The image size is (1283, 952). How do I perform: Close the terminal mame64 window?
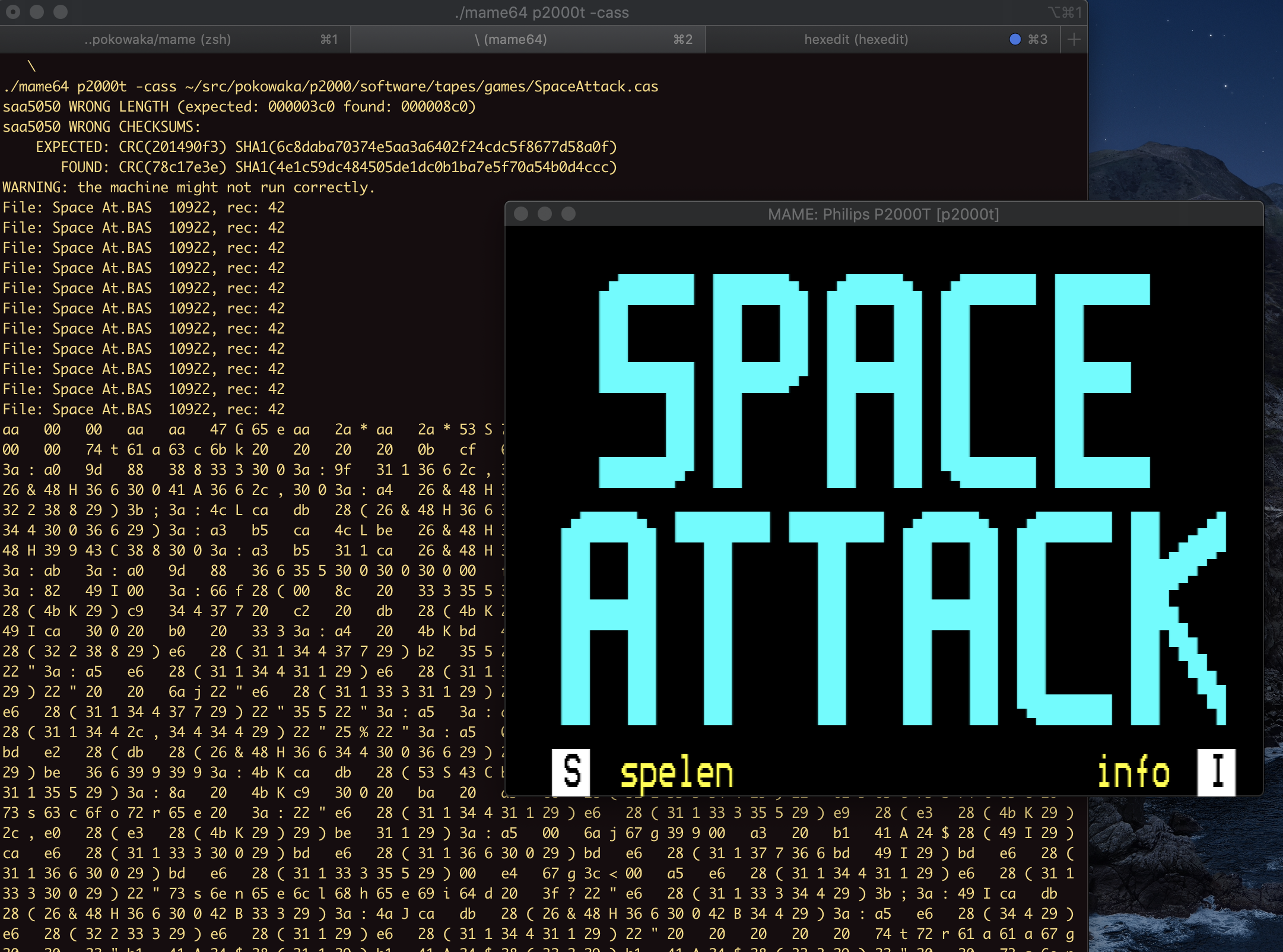13,12
